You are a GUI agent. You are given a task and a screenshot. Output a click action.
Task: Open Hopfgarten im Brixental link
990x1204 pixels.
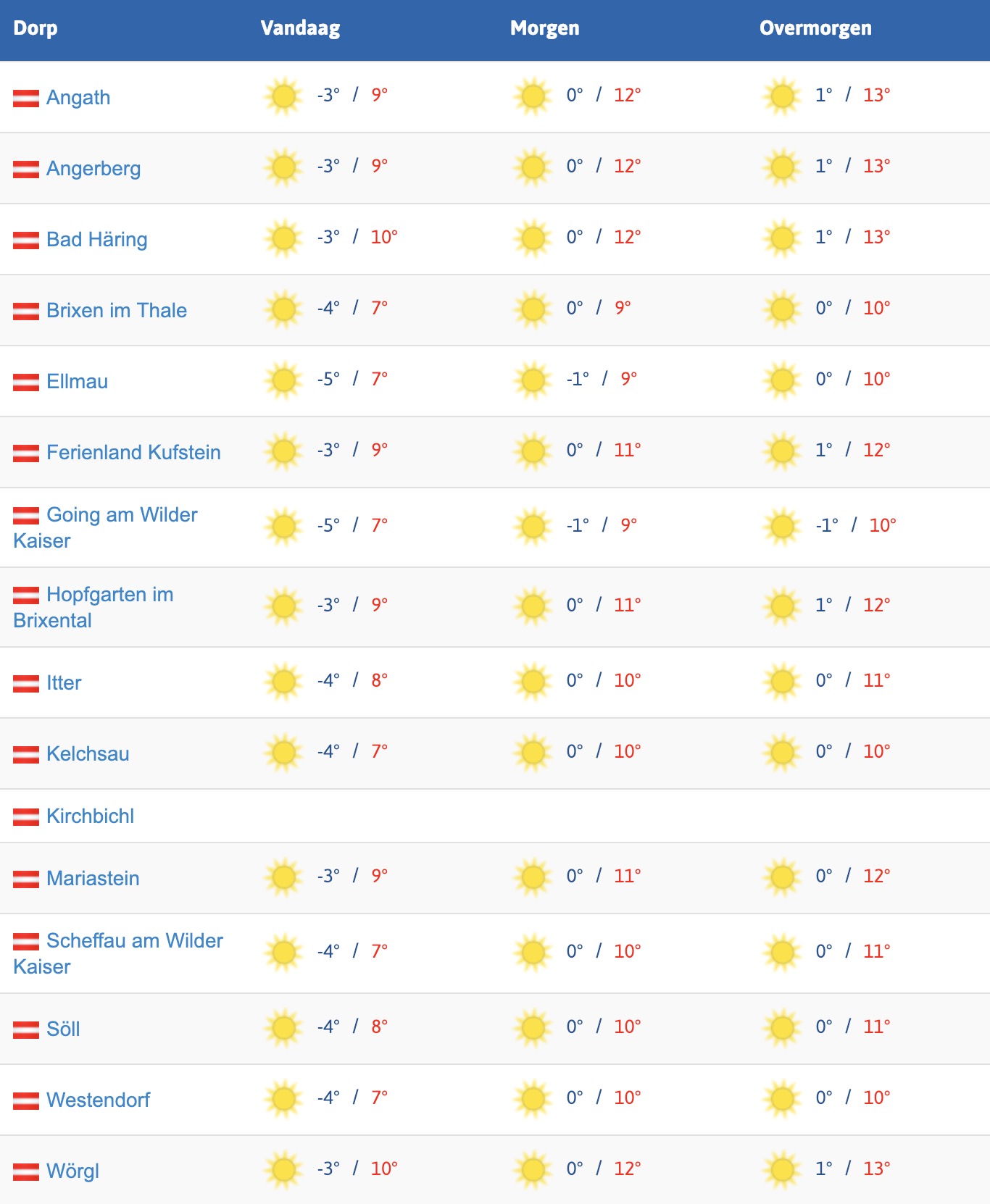[109, 595]
